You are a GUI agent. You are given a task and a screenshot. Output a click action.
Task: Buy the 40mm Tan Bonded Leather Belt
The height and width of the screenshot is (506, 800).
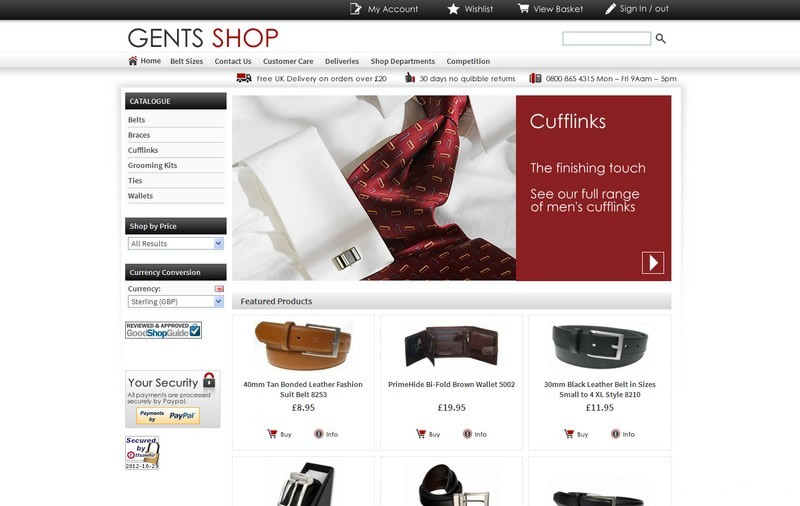click(279, 434)
